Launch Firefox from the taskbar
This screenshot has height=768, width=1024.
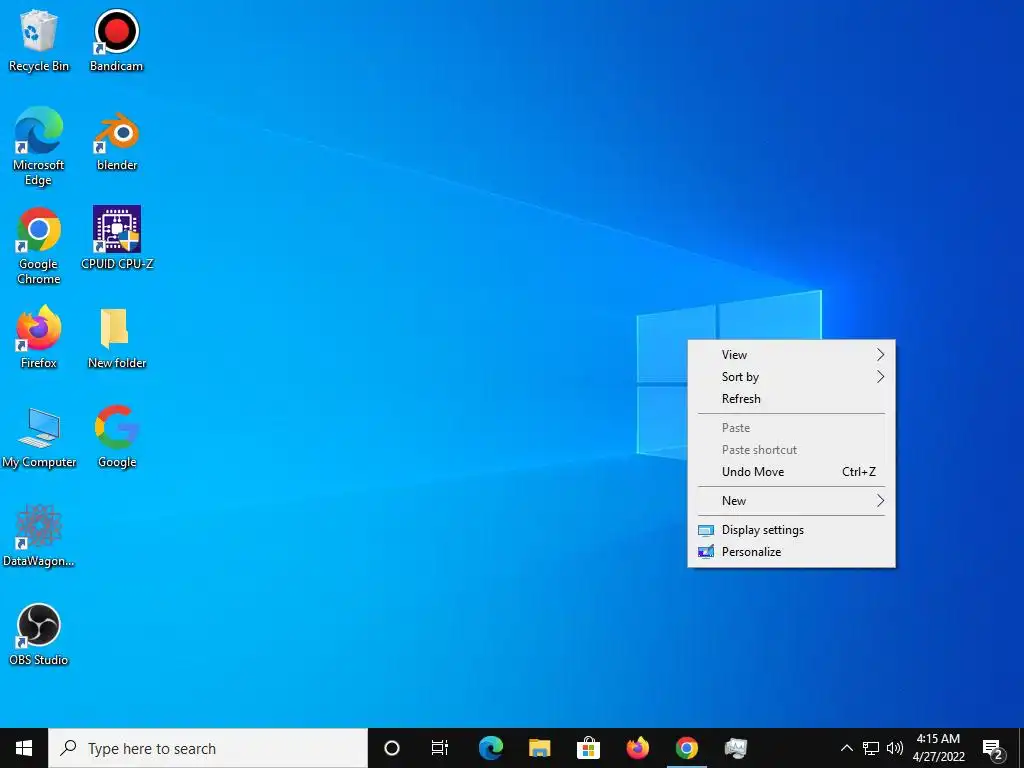coord(637,748)
